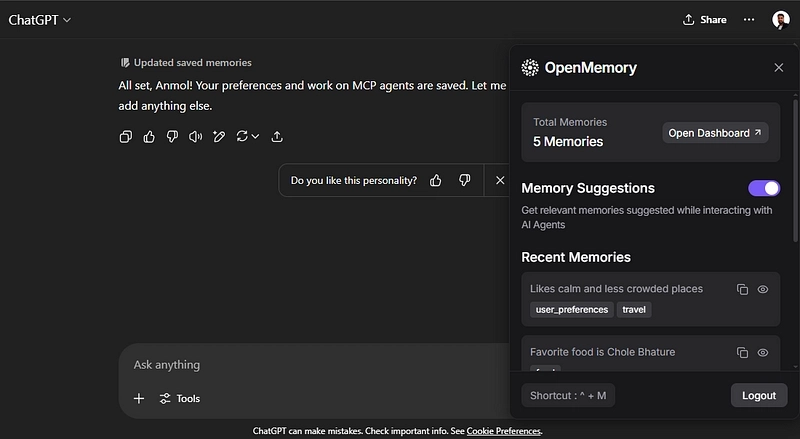800x439 pixels.
Task: Click the Total Memories label
Action: point(570,123)
